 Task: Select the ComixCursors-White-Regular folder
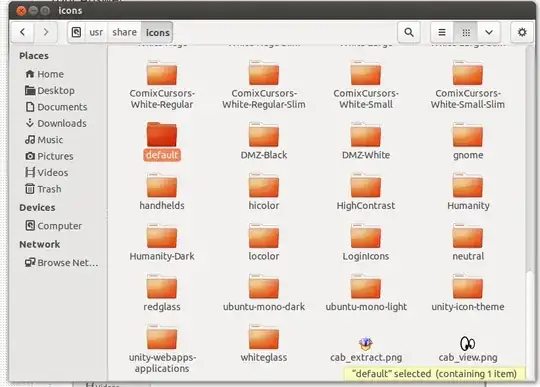click(162, 85)
